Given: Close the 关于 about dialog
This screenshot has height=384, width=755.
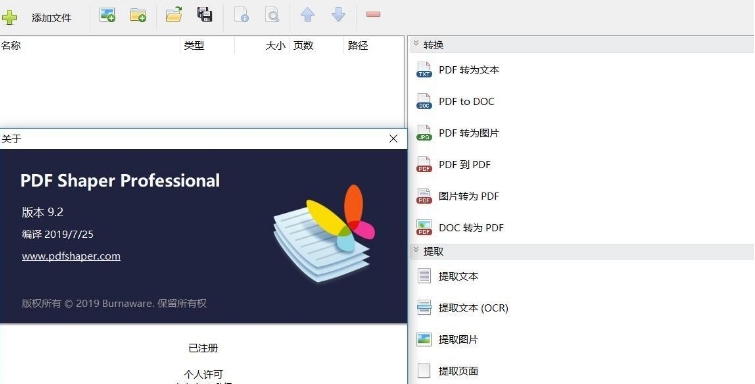Looking at the screenshot, I should tap(393, 139).
